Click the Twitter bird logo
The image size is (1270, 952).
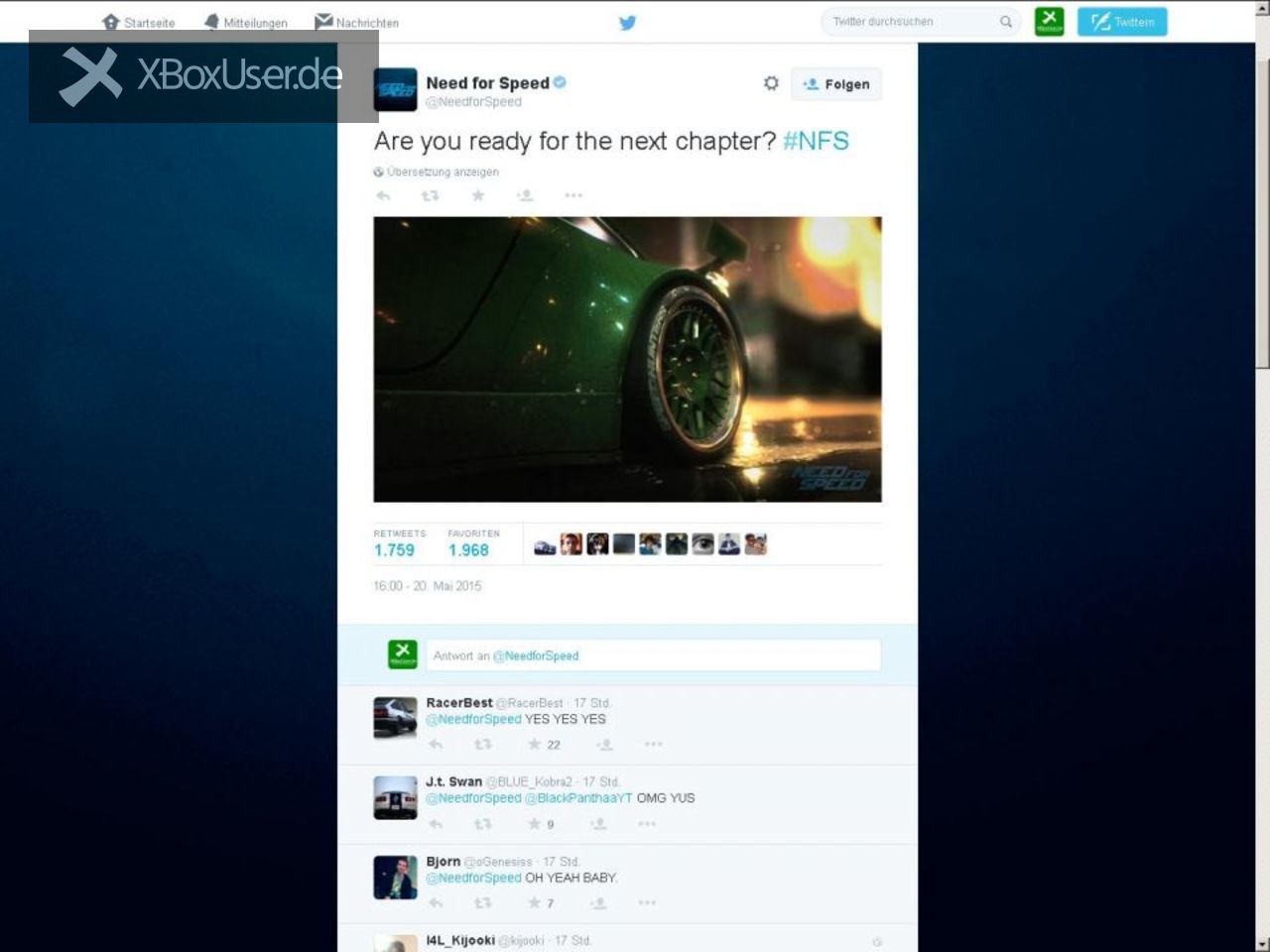click(x=627, y=22)
